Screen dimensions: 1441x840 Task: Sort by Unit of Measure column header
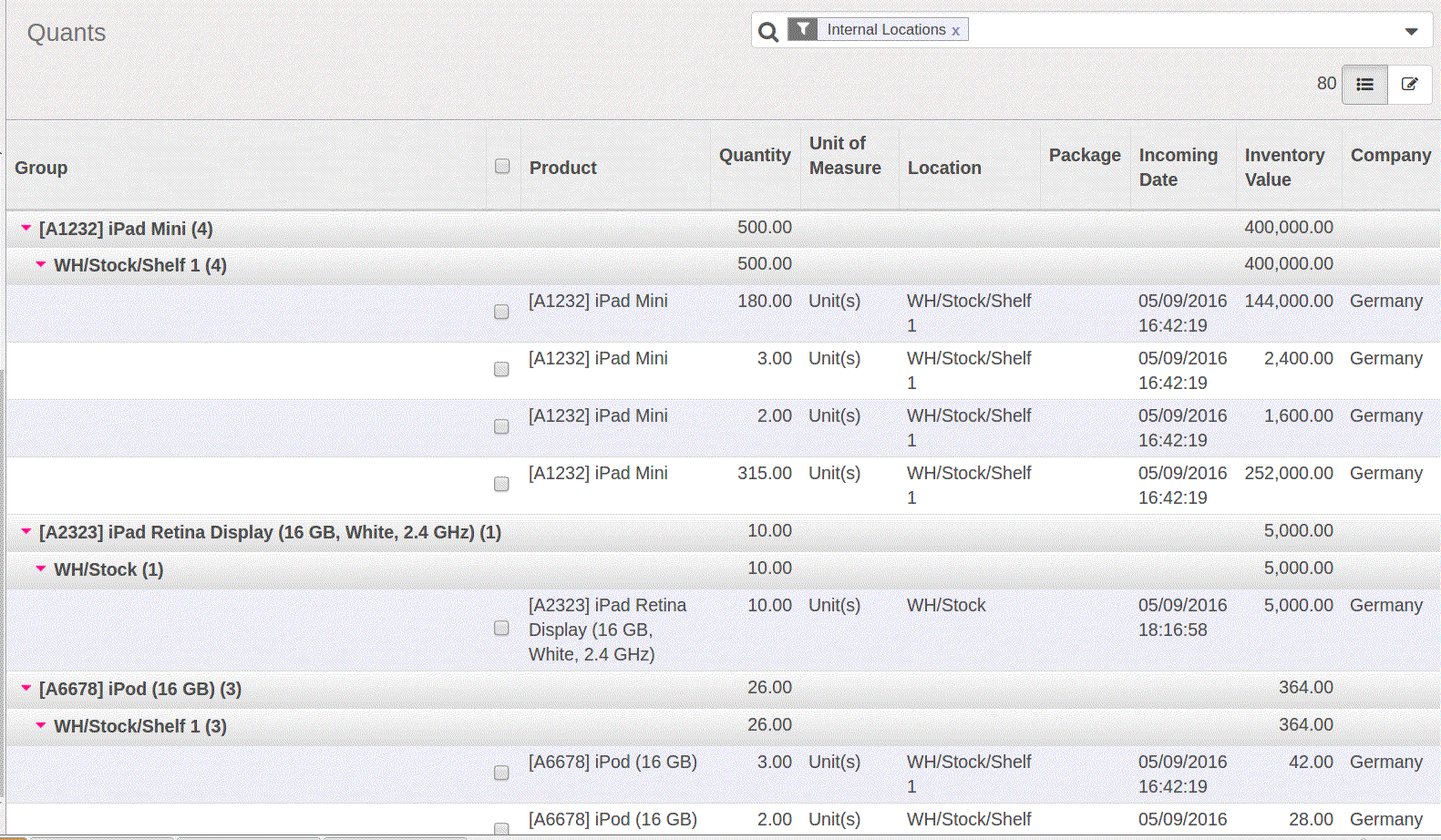point(845,156)
